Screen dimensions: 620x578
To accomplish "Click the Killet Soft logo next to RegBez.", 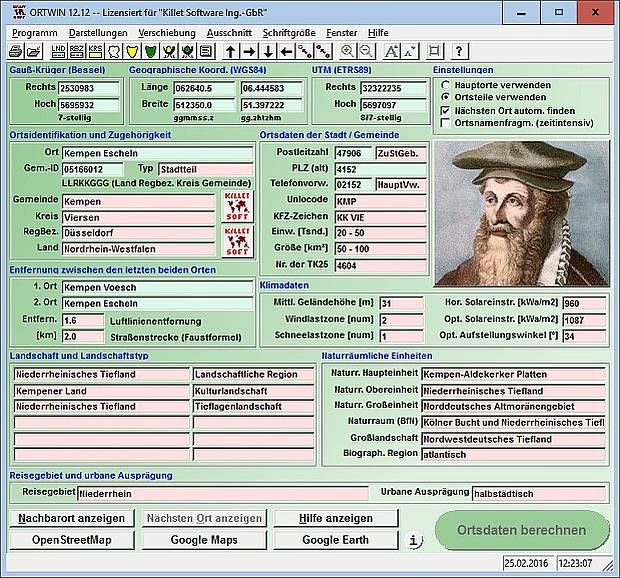I will pos(237,241).
